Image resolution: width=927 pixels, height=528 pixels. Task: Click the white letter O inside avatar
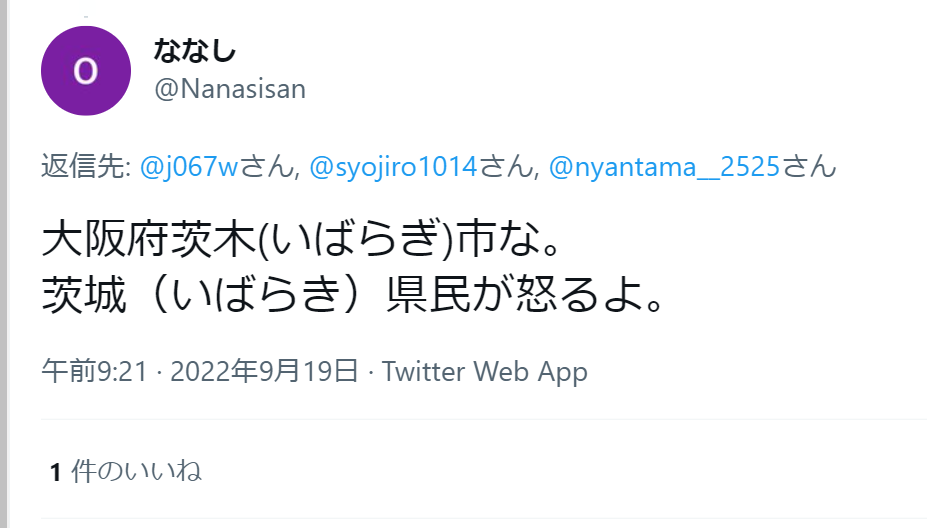click(x=86, y=72)
